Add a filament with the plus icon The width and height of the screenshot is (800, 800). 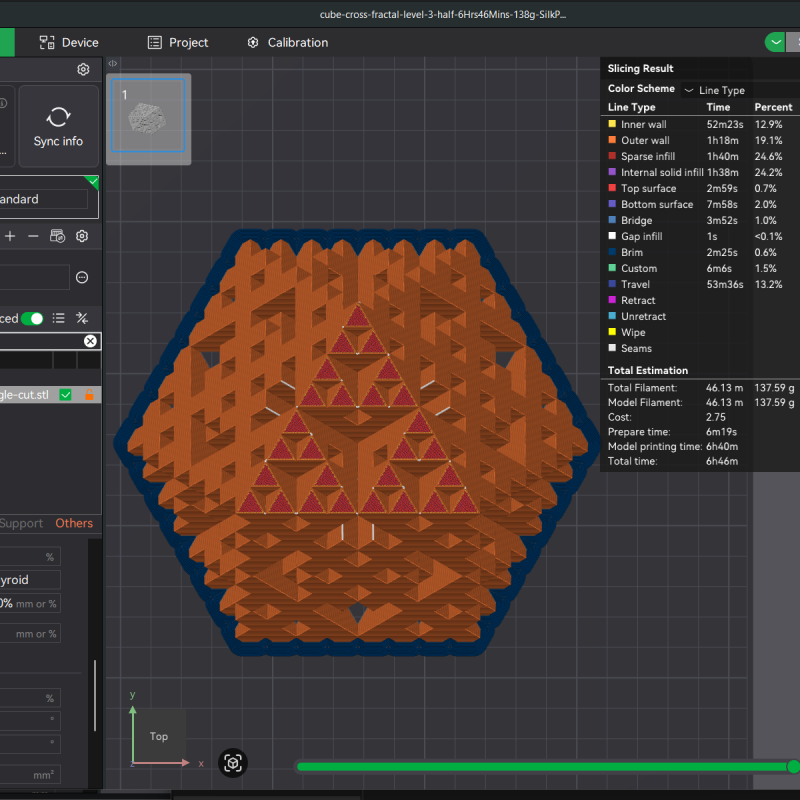pos(10,236)
